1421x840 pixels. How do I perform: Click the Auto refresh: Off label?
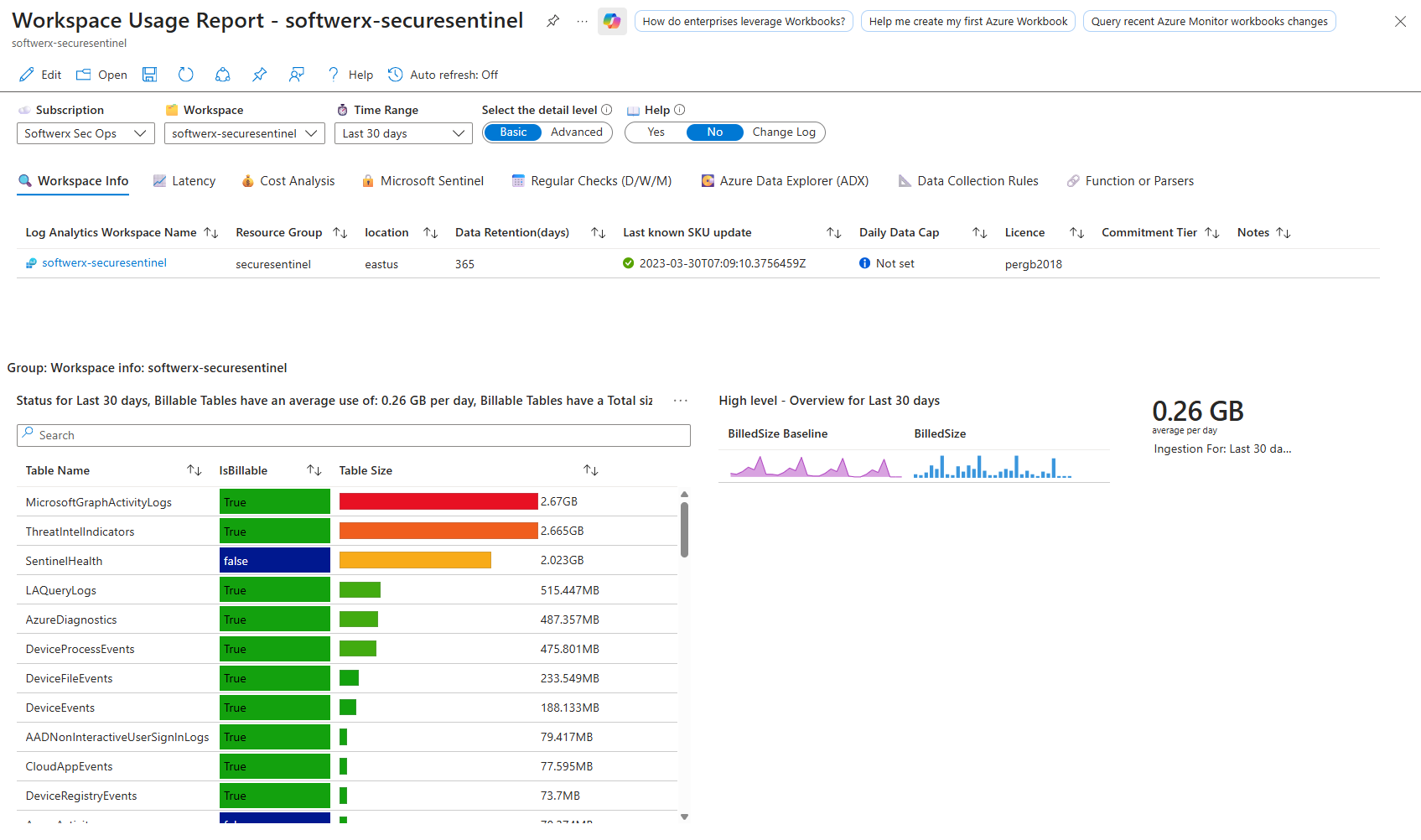(454, 75)
